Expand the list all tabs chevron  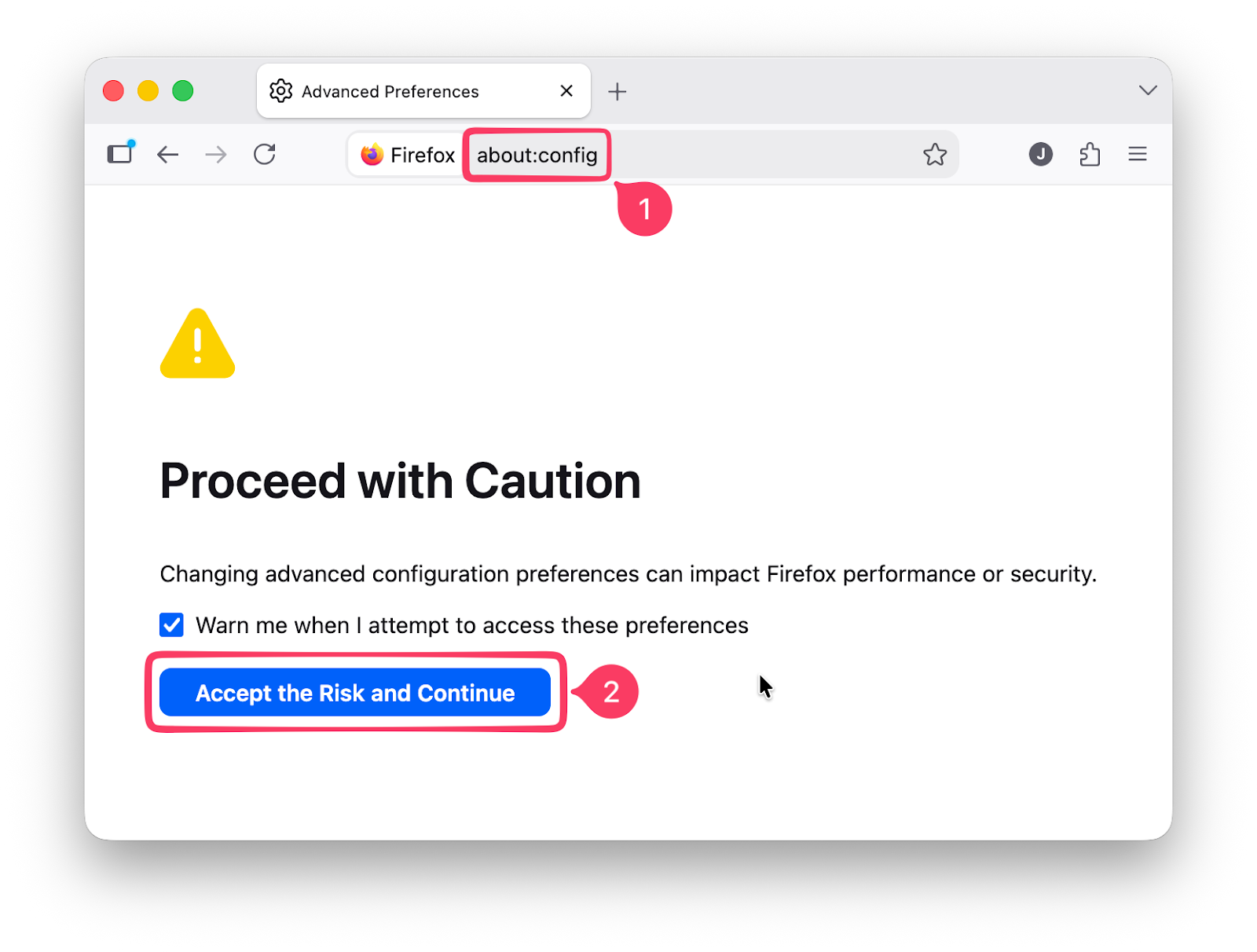coord(1148,90)
